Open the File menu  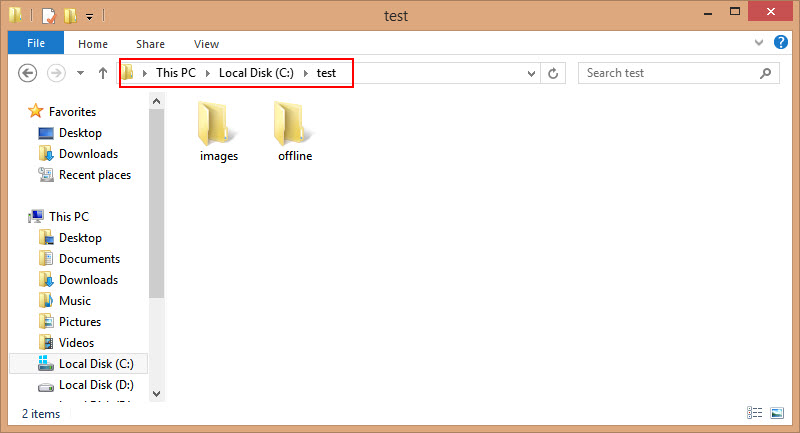coord(36,44)
